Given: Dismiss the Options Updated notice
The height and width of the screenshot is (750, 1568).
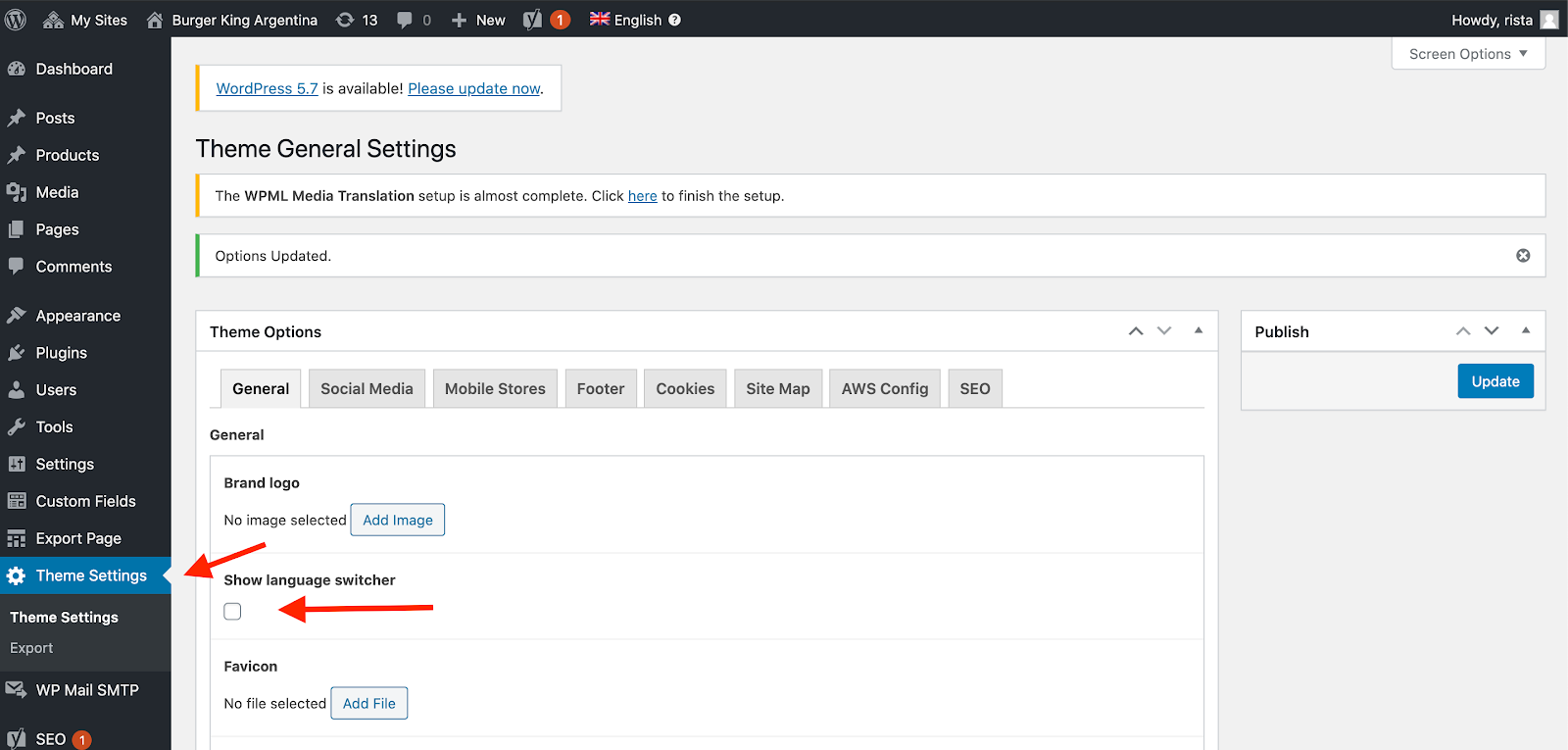Looking at the screenshot, I should pyautogui.click(x=1523, y=255).
